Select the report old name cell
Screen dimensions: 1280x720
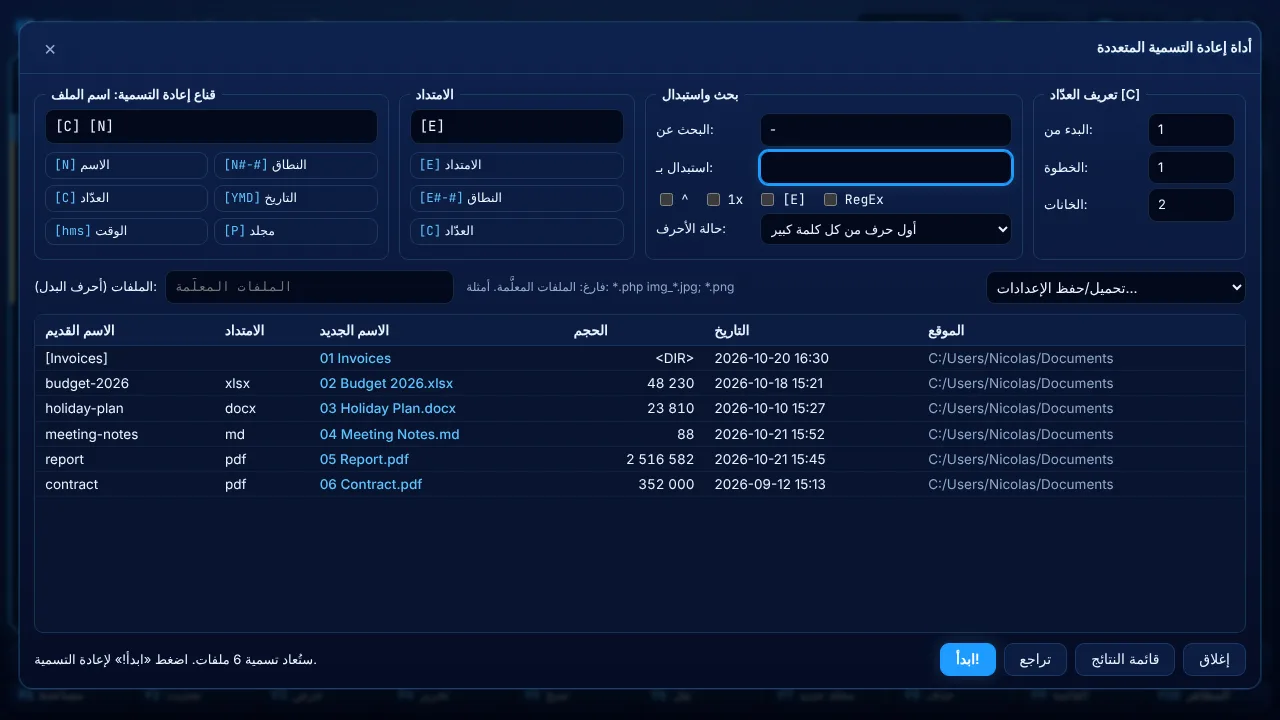tap(65, 460)
